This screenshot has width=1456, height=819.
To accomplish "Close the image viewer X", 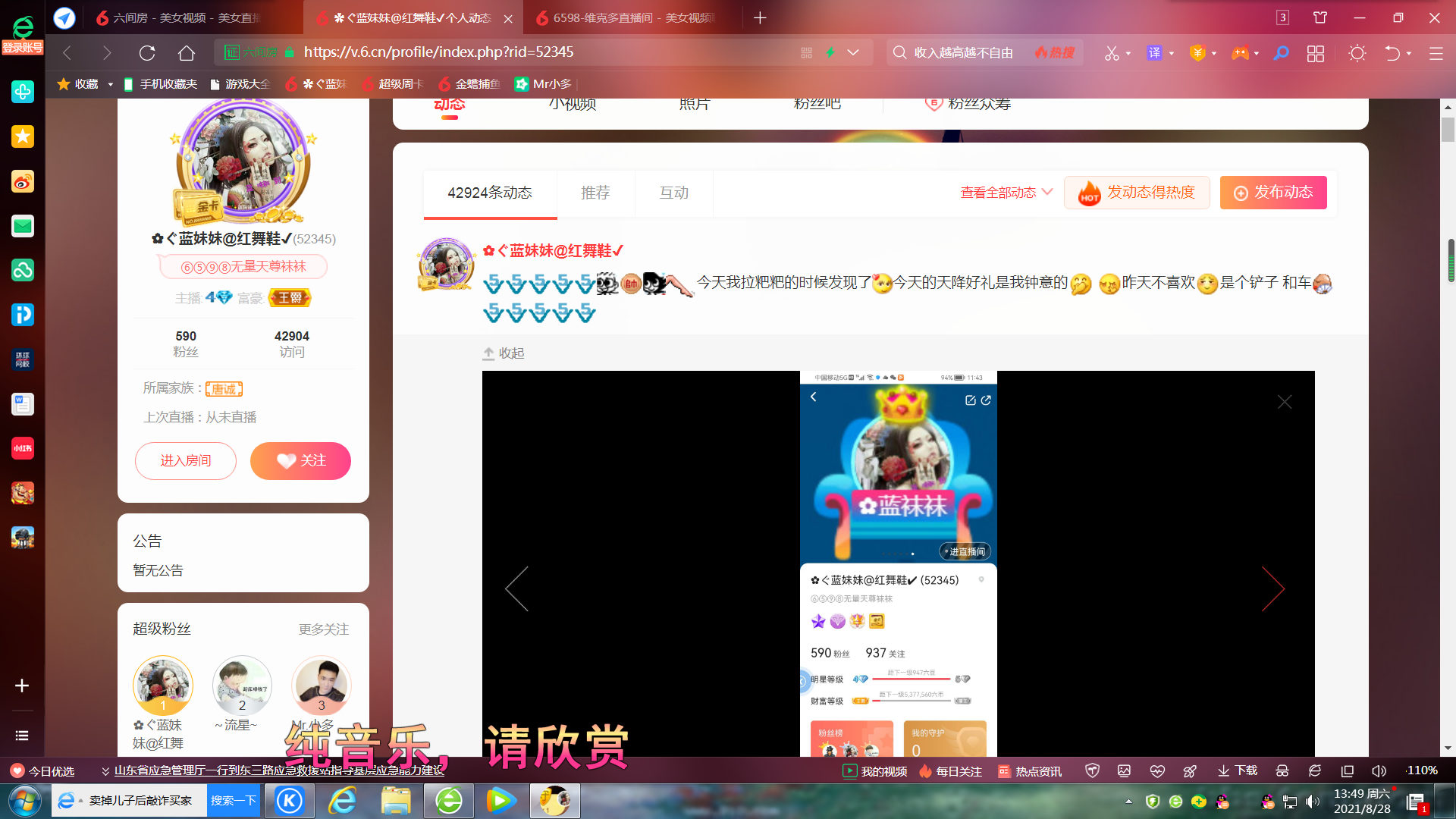I will tap(1284, 402).
